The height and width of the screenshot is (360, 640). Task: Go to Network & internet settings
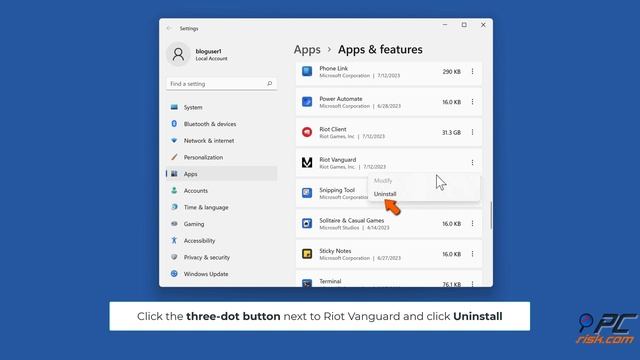click(x=221, y=141)
